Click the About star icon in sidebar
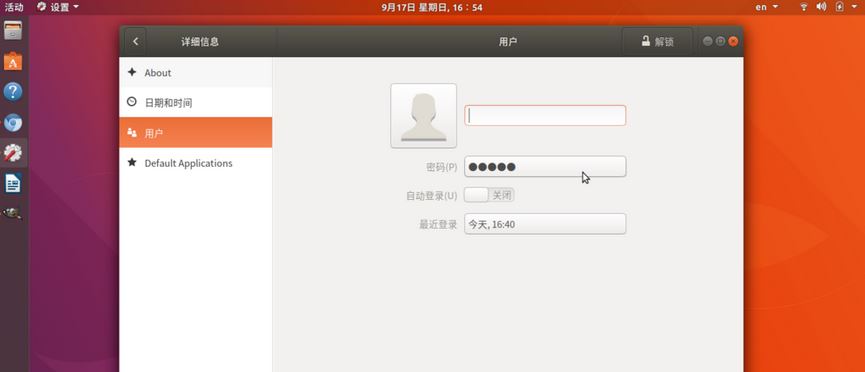Image resolution: width=865 pixels, height=372 pixels. 132,72
